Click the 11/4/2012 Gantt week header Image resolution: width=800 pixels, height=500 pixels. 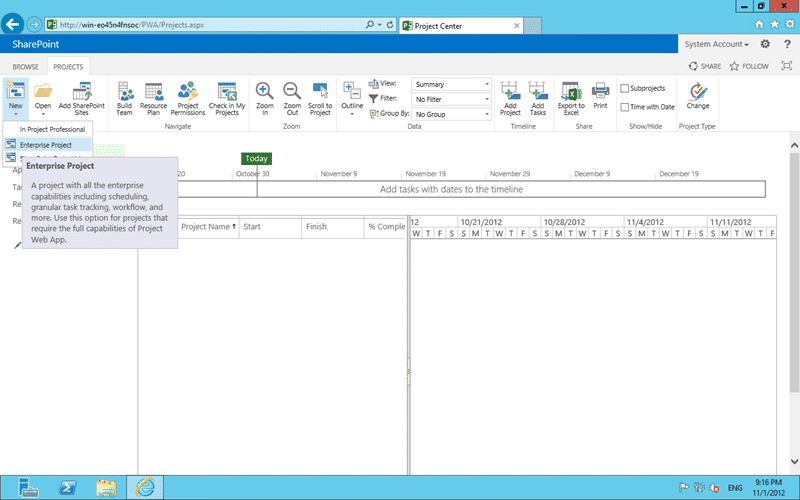[665, 222]
